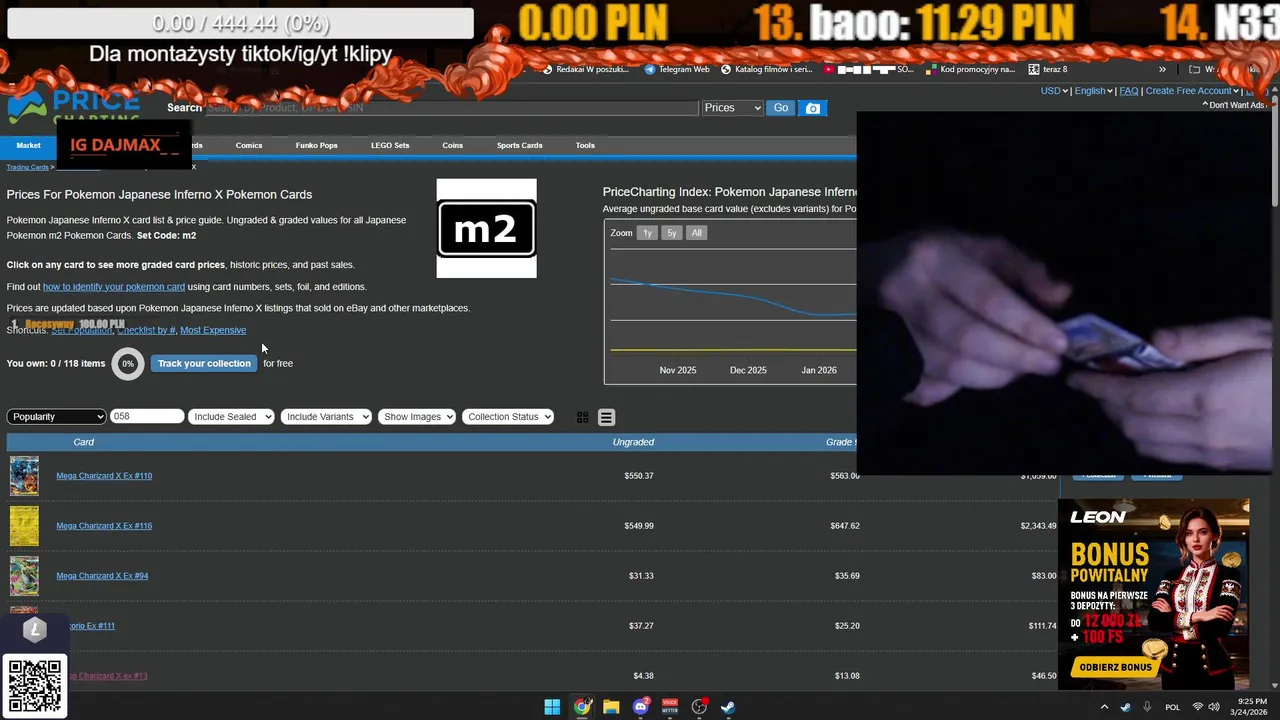Select the Market tab
This screenshot has height=720, width=1280.
28,145
